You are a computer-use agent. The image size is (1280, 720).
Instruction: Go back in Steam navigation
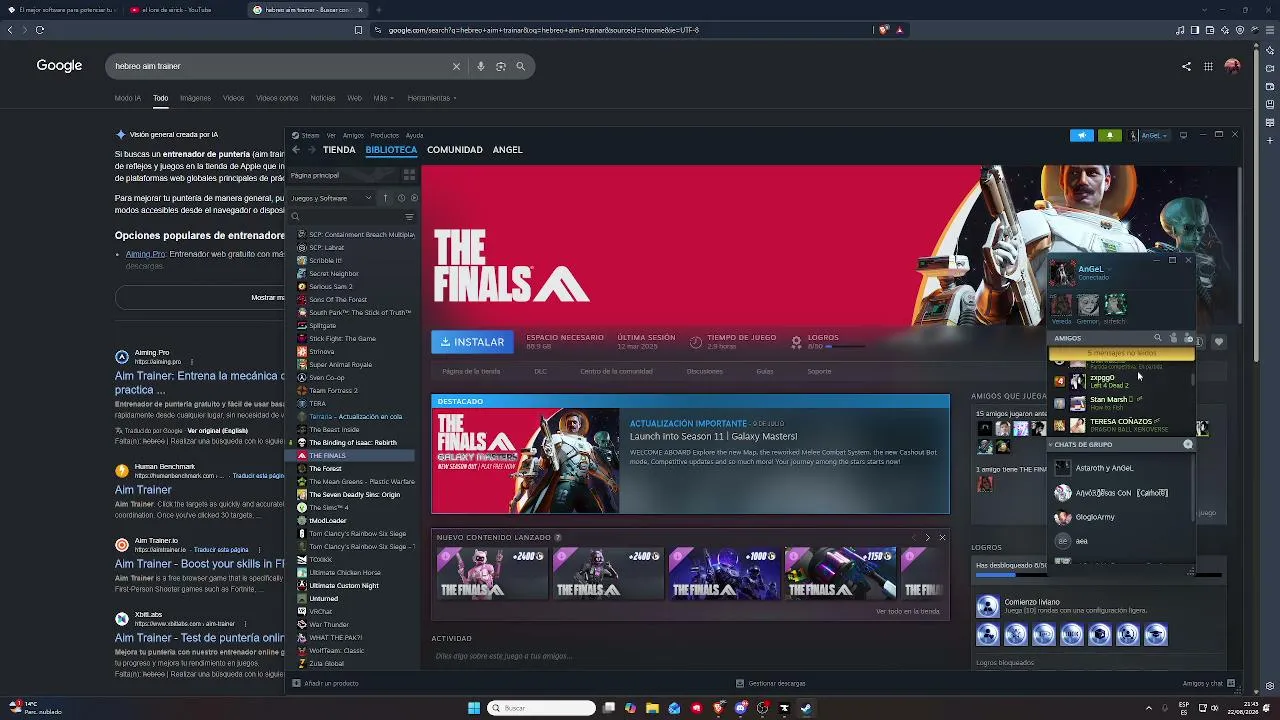point(296,150)
